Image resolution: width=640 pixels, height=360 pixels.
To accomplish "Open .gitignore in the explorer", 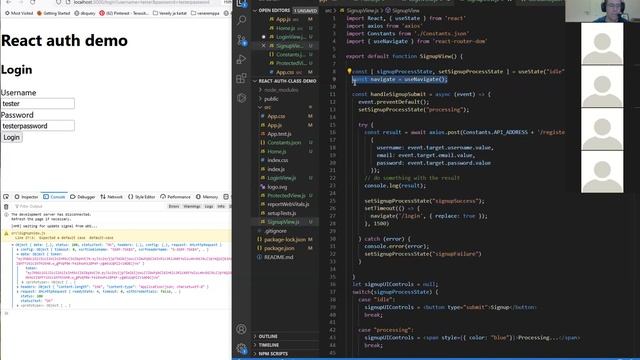I will click(x=275, y=231).
